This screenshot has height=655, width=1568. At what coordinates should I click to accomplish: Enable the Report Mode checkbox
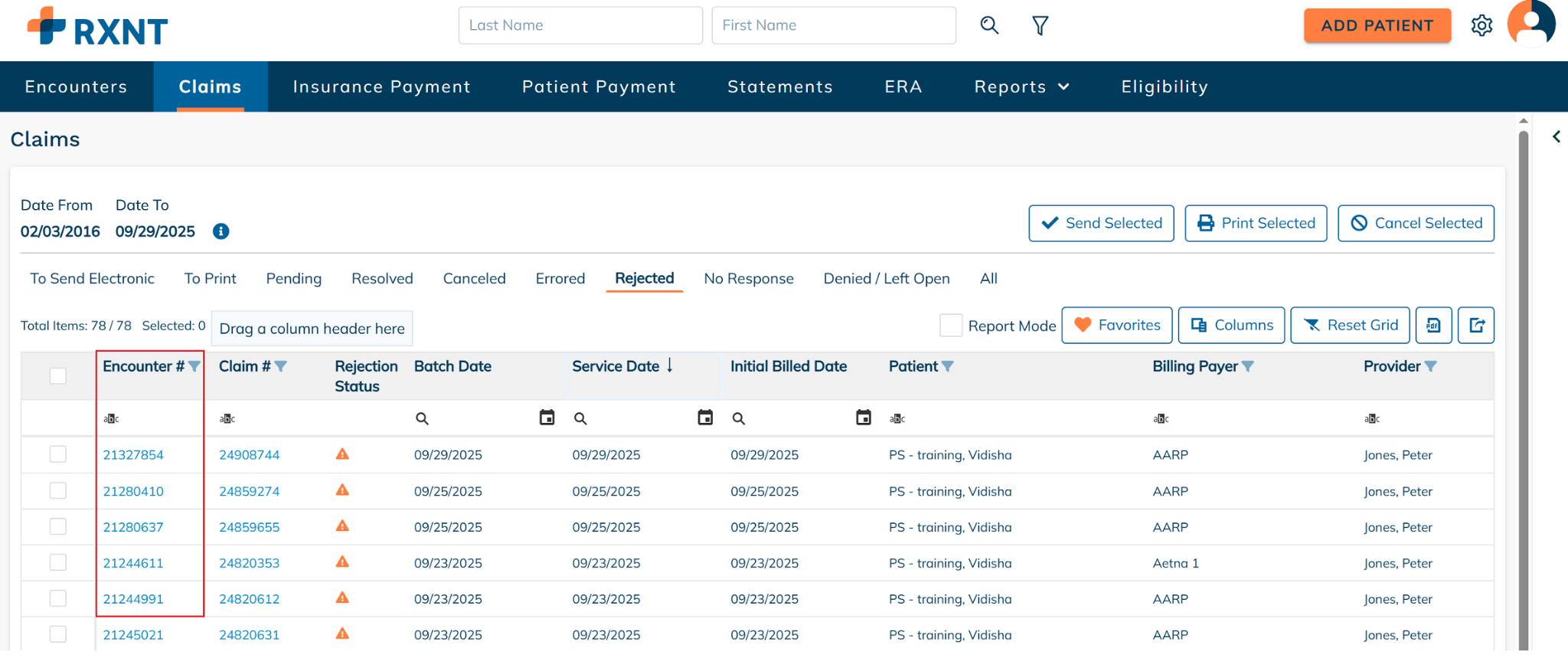950,326
